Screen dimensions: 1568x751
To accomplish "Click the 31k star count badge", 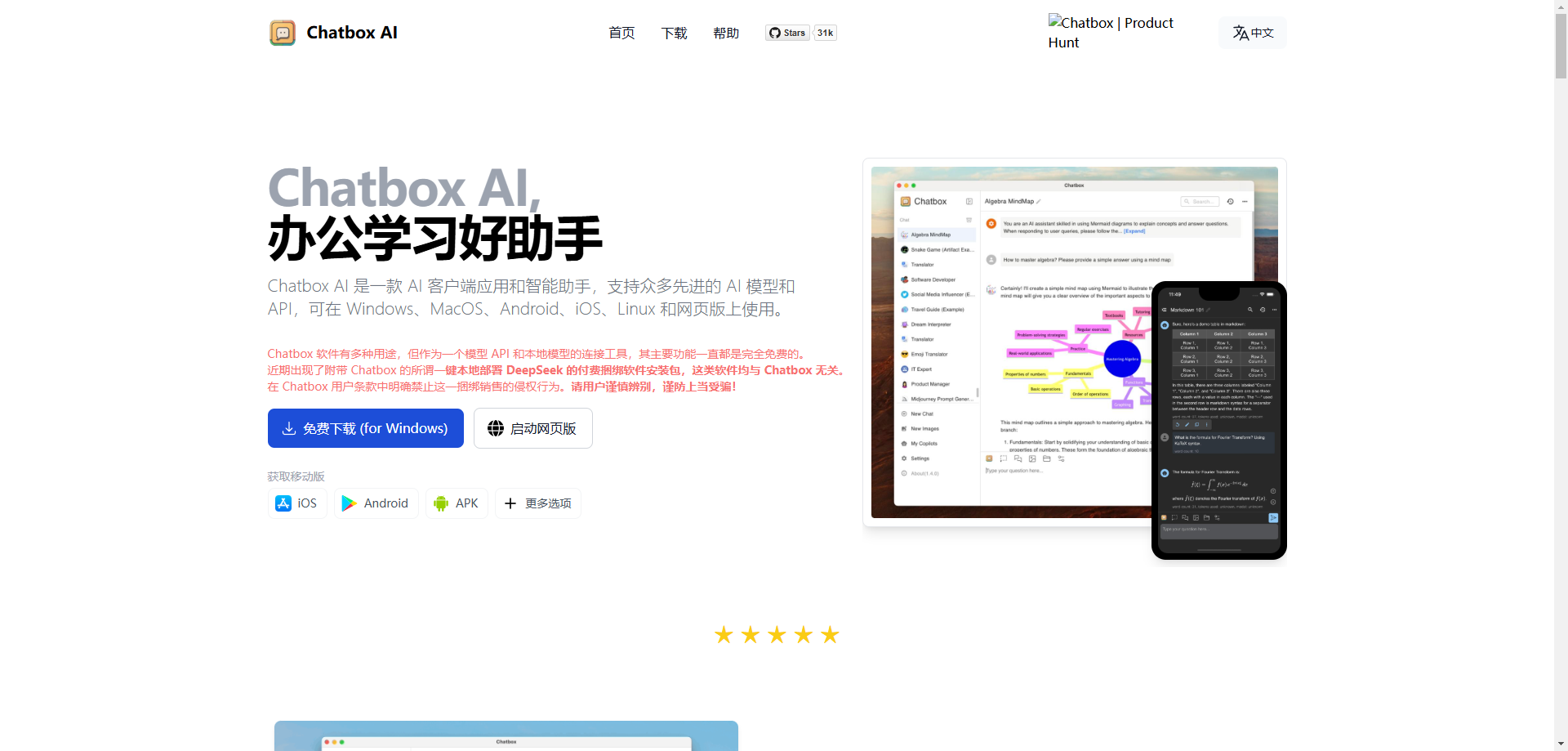I will coord(826,33).
